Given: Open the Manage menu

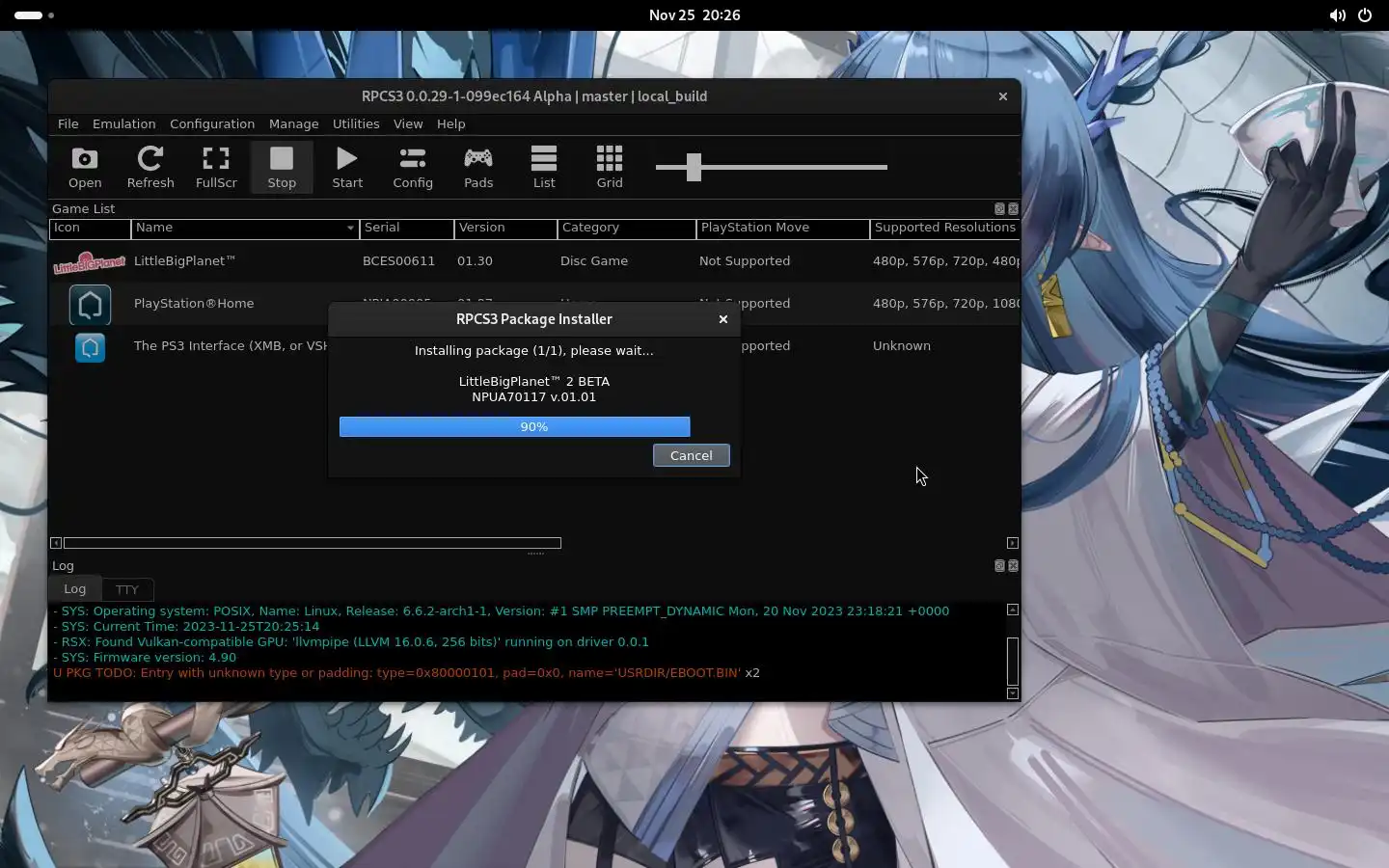Looking at the screenshot, I should point(293,123).
